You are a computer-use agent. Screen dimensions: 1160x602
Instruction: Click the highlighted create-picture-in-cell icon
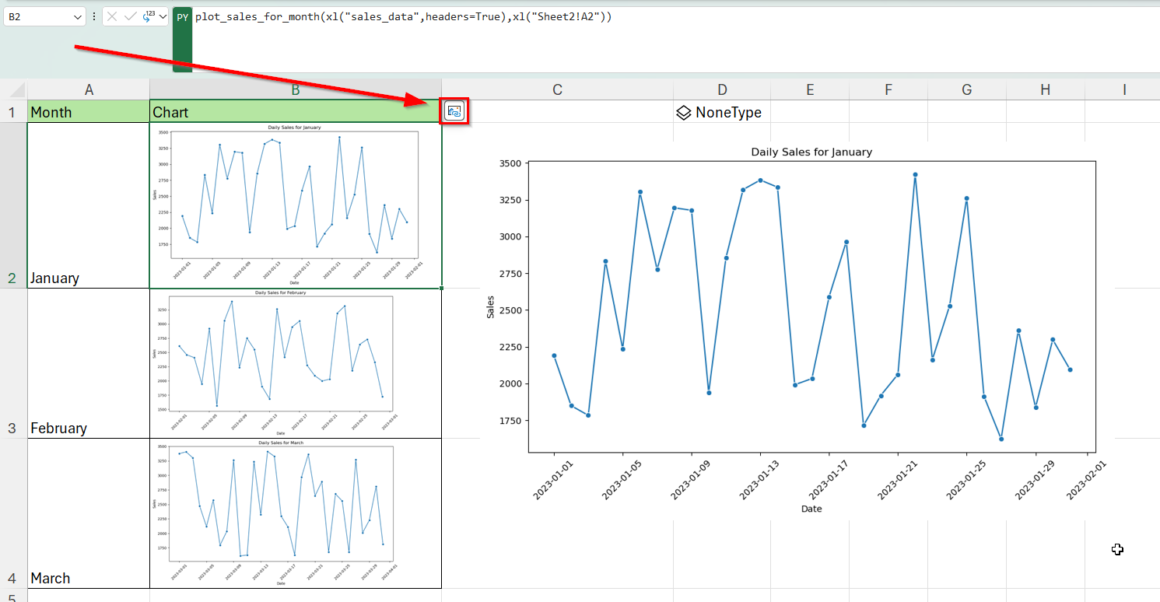(454, 111)
